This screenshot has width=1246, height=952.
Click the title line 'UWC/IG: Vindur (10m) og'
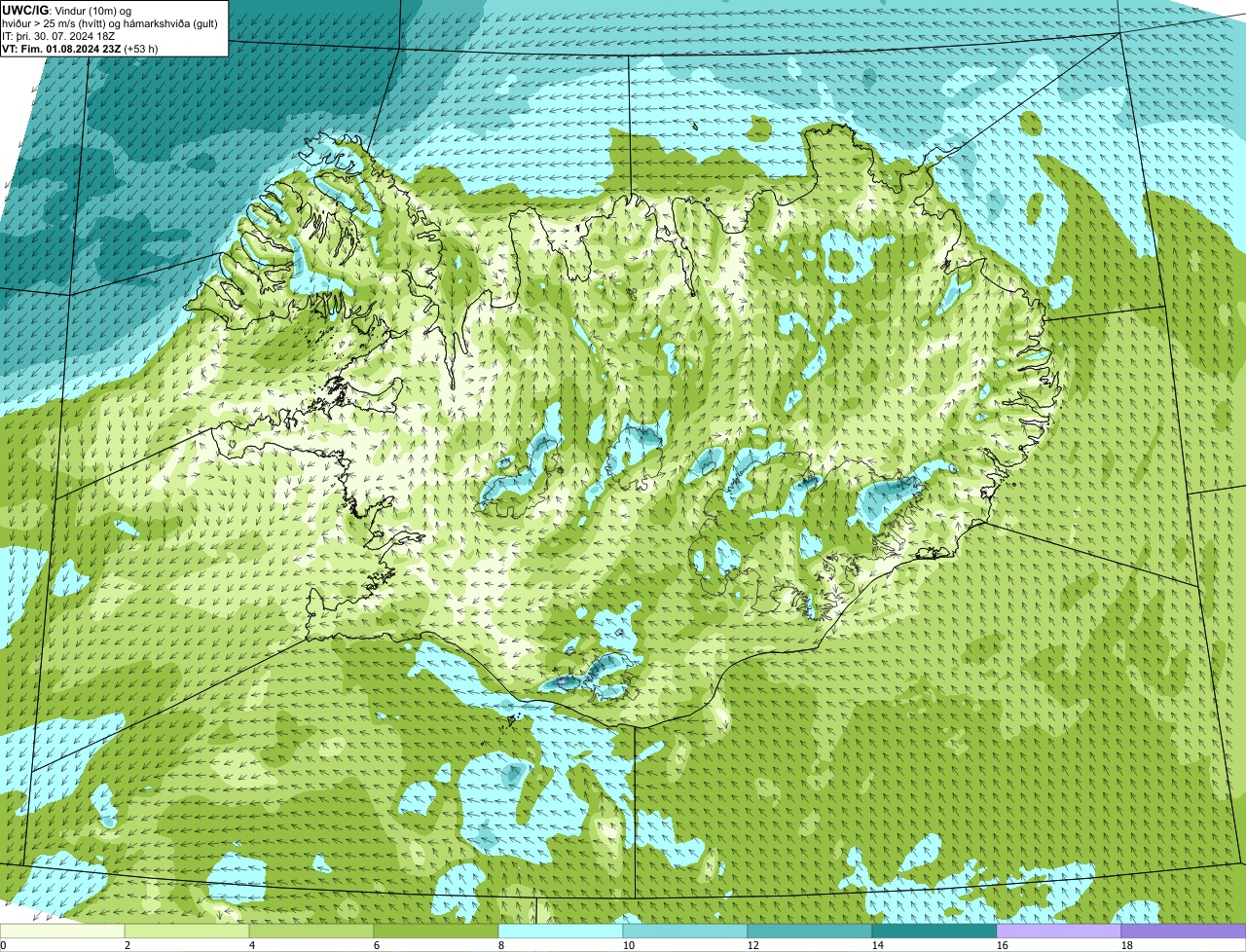point(66,11)
